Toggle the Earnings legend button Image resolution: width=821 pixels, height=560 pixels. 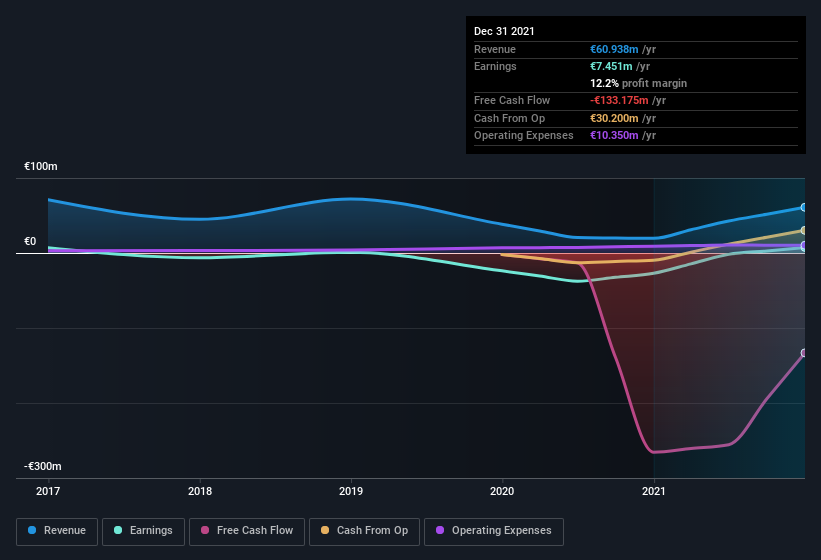tap(143, 532)
